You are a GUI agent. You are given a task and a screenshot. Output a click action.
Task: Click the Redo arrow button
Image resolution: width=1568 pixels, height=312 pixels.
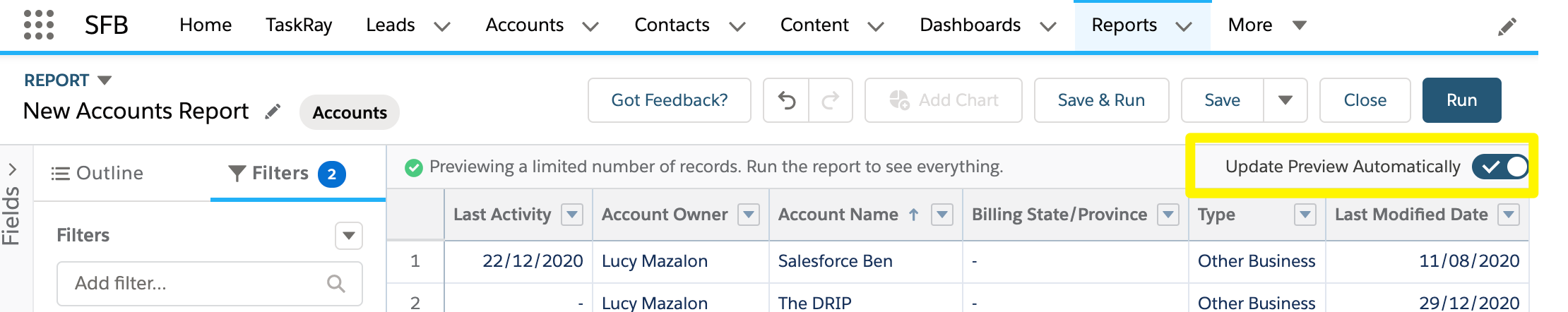[831, 100]
